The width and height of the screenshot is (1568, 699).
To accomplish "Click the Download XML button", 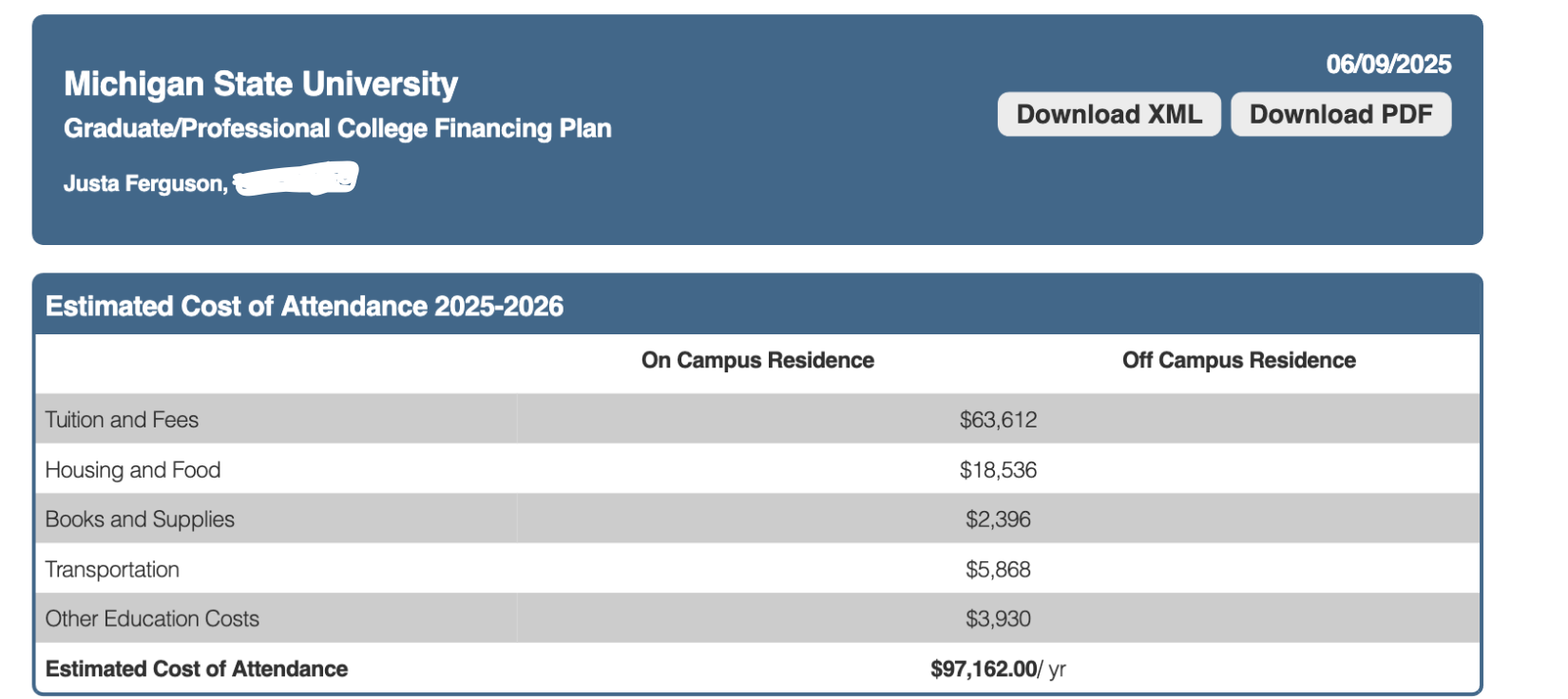I will tap(1108, 115).
